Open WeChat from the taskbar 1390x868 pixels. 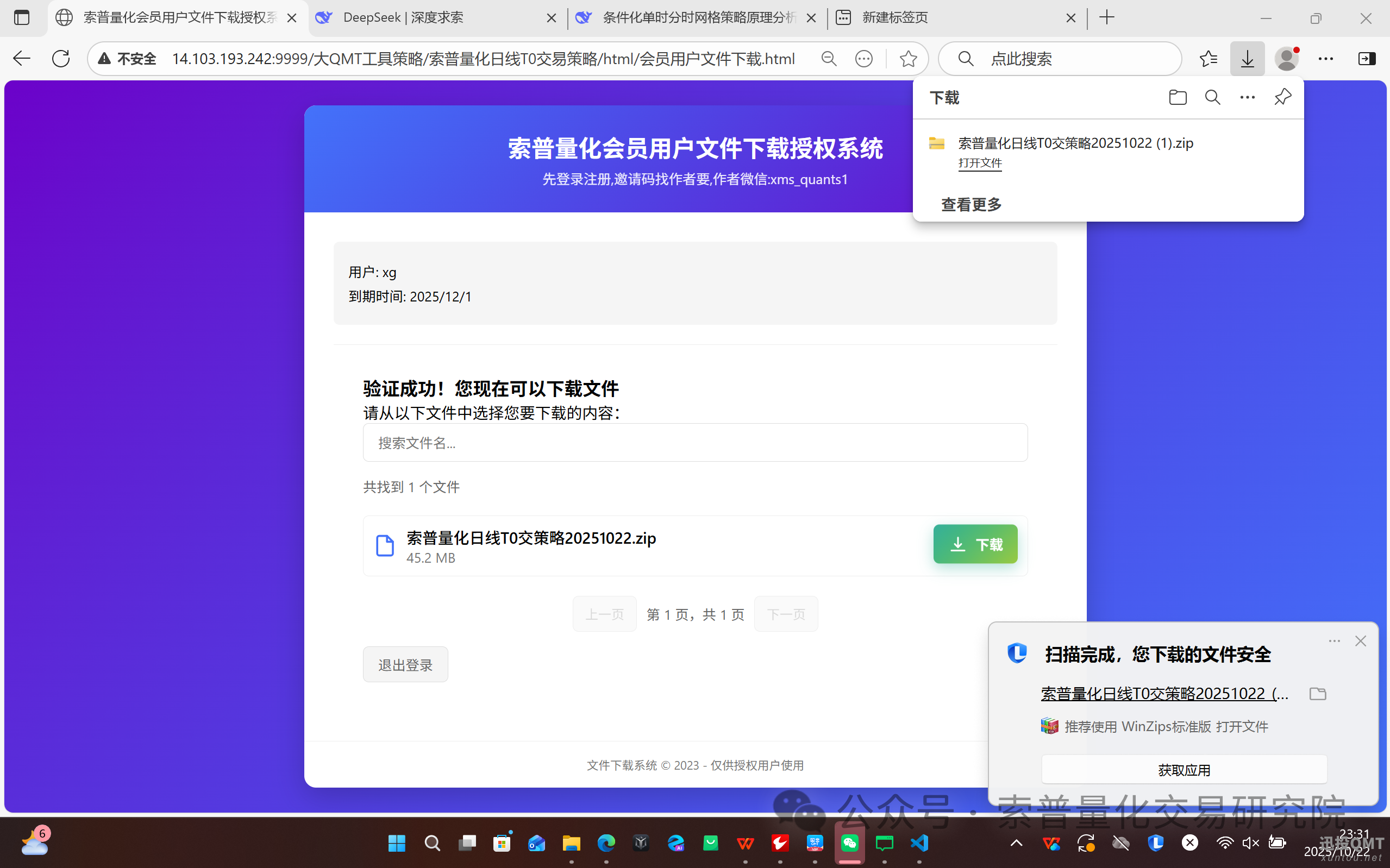click(850, 842)
